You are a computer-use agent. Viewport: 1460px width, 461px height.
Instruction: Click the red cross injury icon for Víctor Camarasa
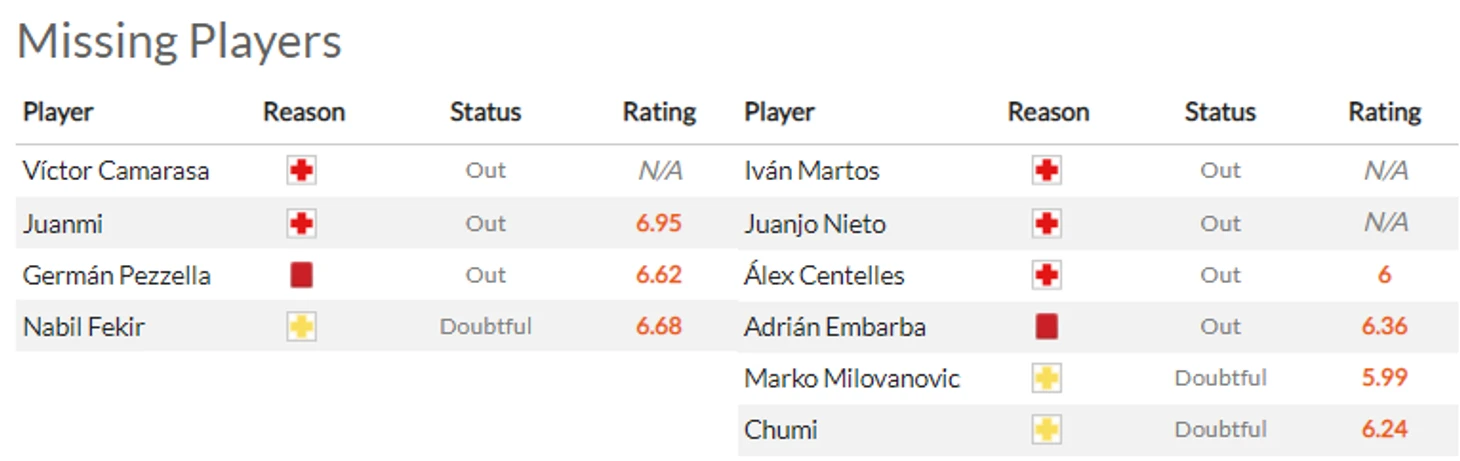301,171
